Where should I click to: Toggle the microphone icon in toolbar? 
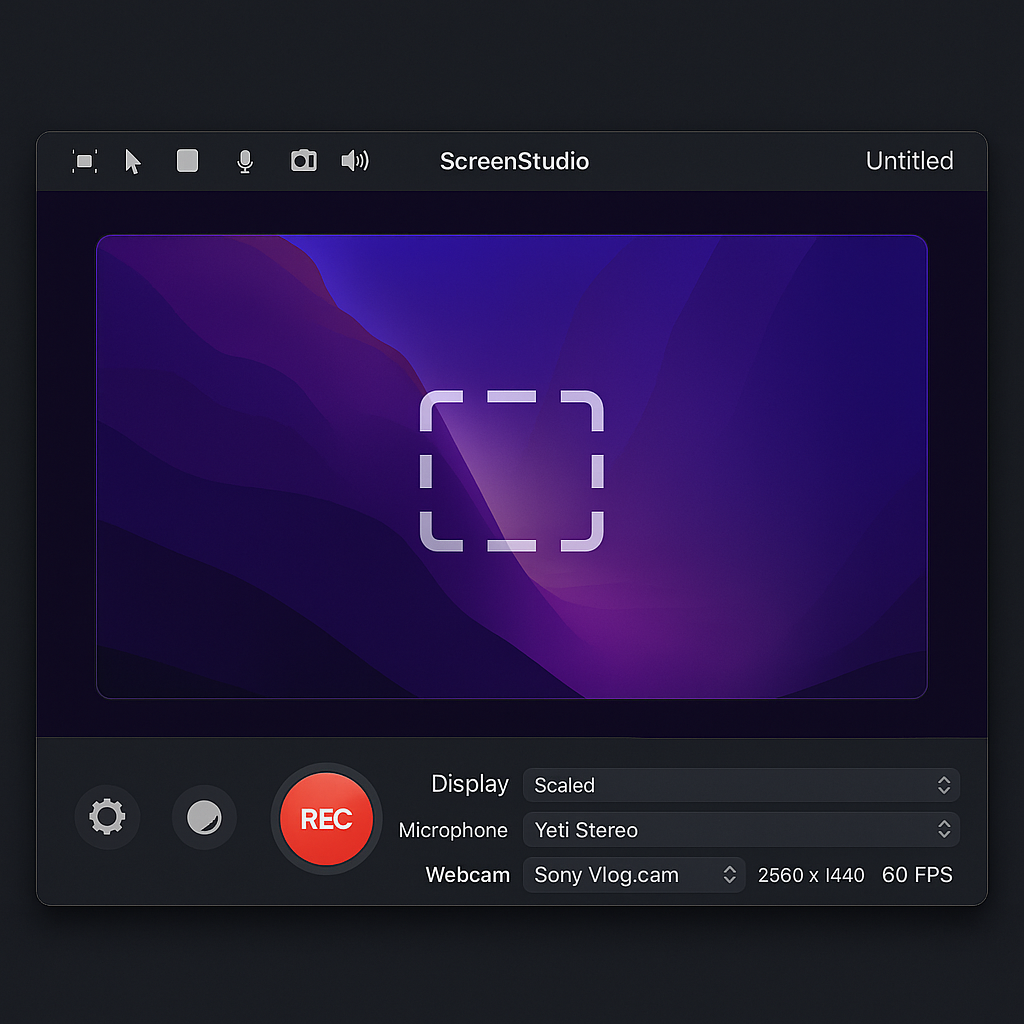245,161
